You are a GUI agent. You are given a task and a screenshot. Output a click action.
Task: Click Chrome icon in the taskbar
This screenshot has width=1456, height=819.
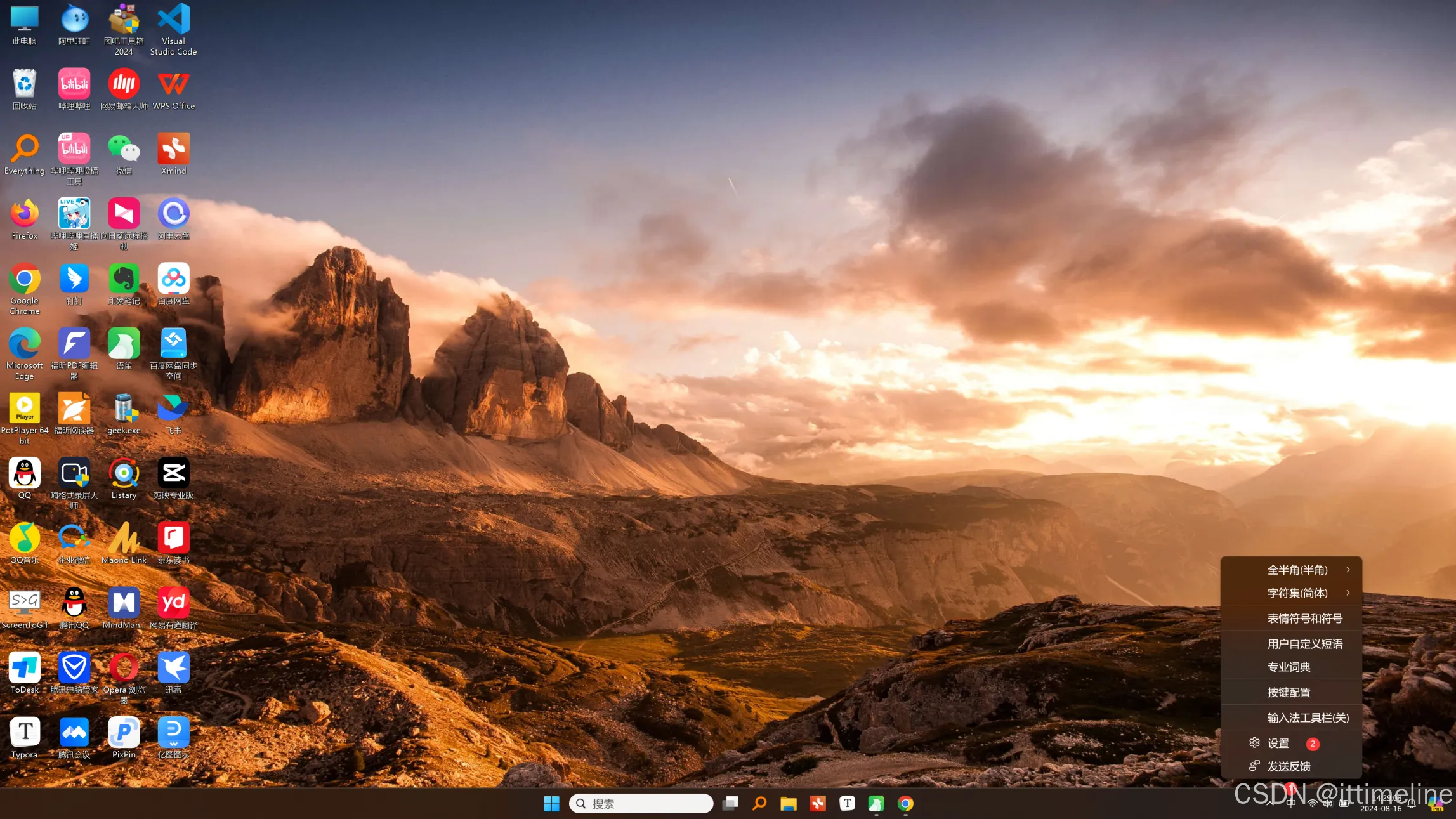pos(905,804)
